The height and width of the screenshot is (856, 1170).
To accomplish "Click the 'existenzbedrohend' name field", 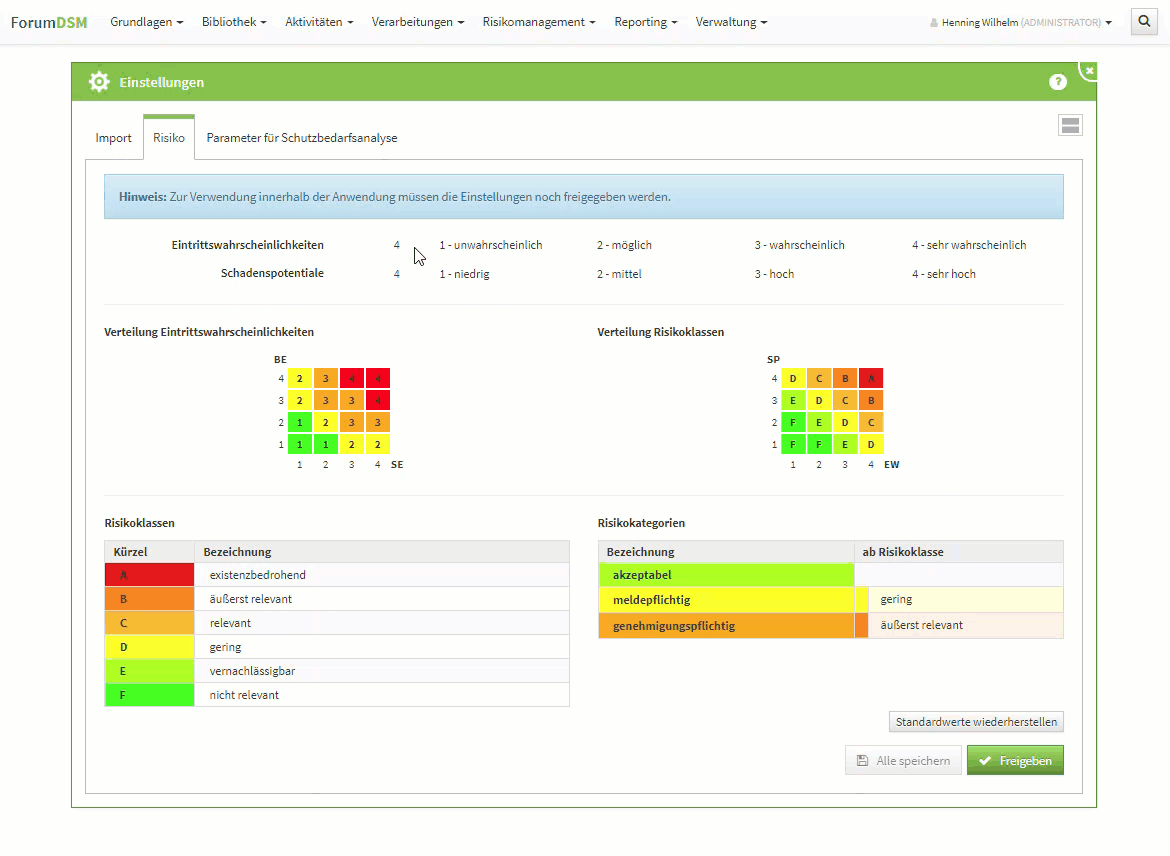I will (380, 575).
